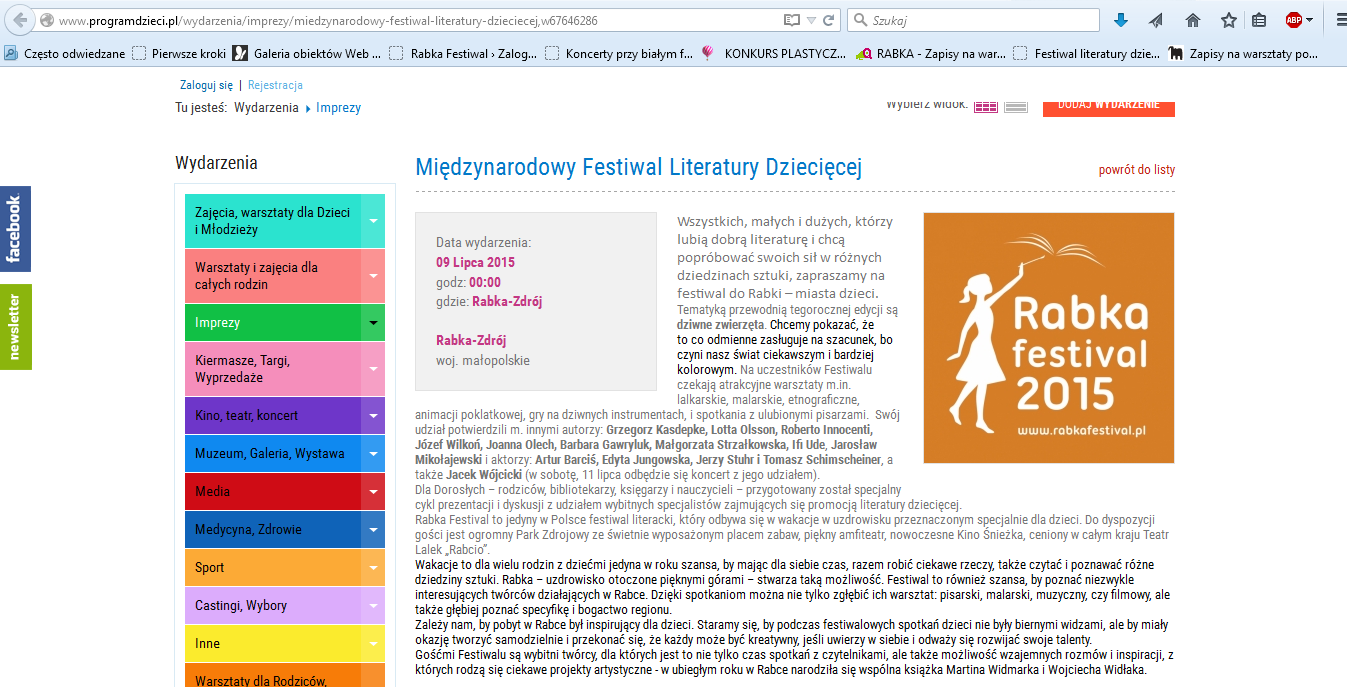Select the red Media category
The height and width of the screenshot is (687, 1347).
pyautogui.click(x=273, y=491)
